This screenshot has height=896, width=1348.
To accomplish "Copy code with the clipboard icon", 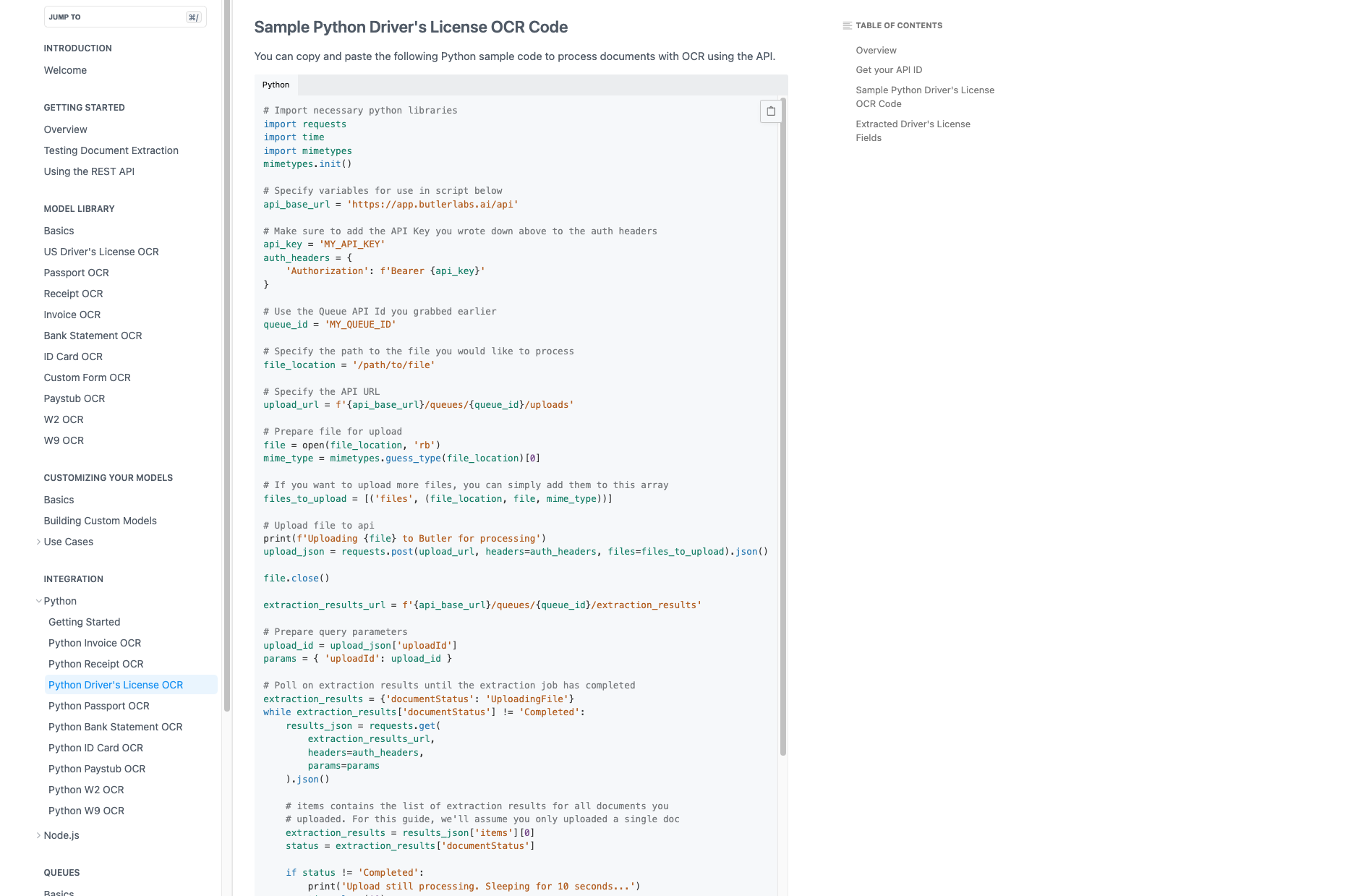I will (x=771, y=111).
